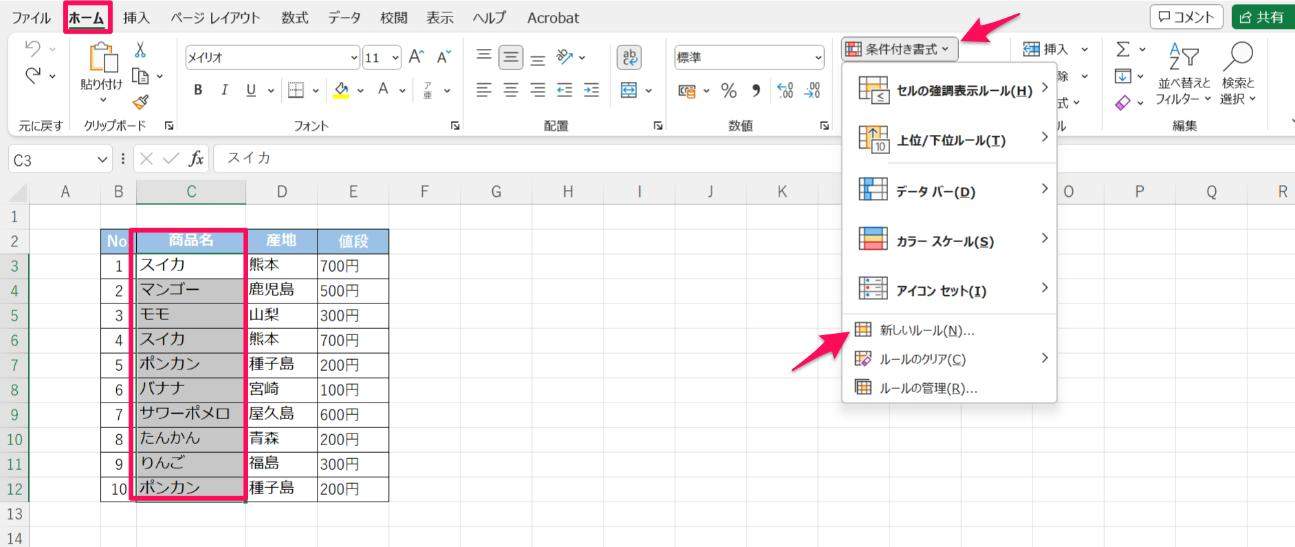
Task: Align text right horizontally
Action: tap(538, 90)
